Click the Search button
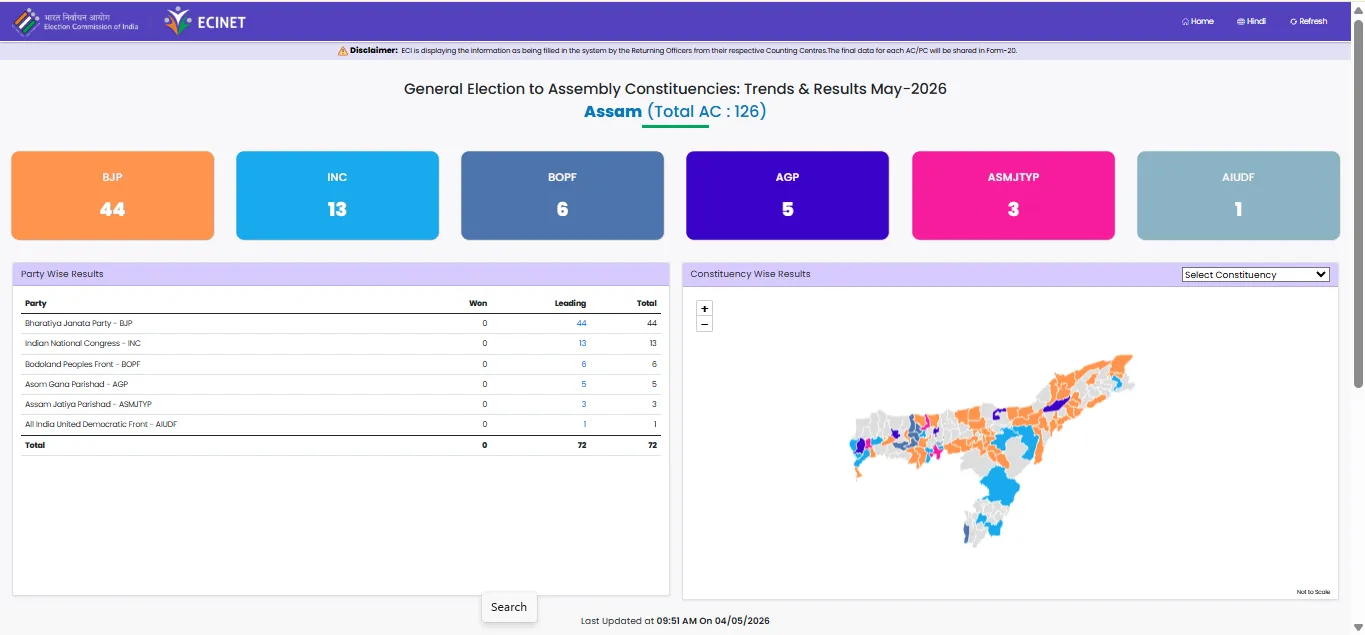 509,607
